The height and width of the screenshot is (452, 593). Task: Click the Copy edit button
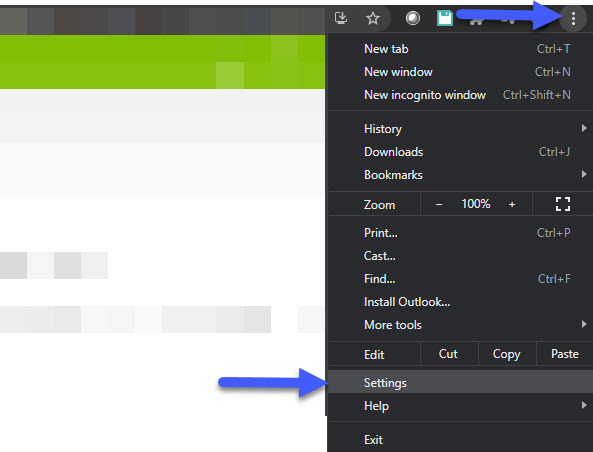tap(507, 354)
